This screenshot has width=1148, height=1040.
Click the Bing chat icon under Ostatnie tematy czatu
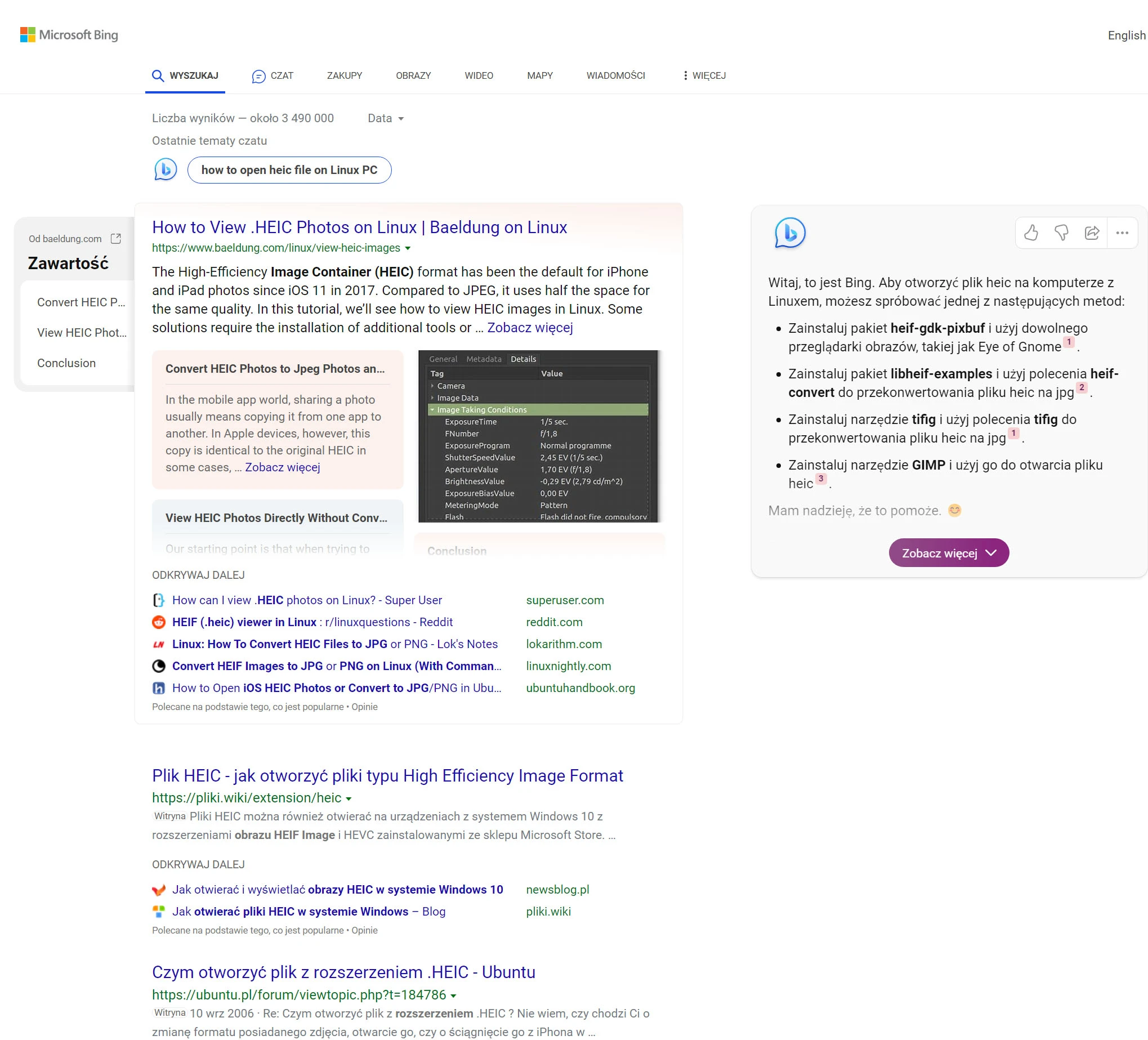click(166, 169)
